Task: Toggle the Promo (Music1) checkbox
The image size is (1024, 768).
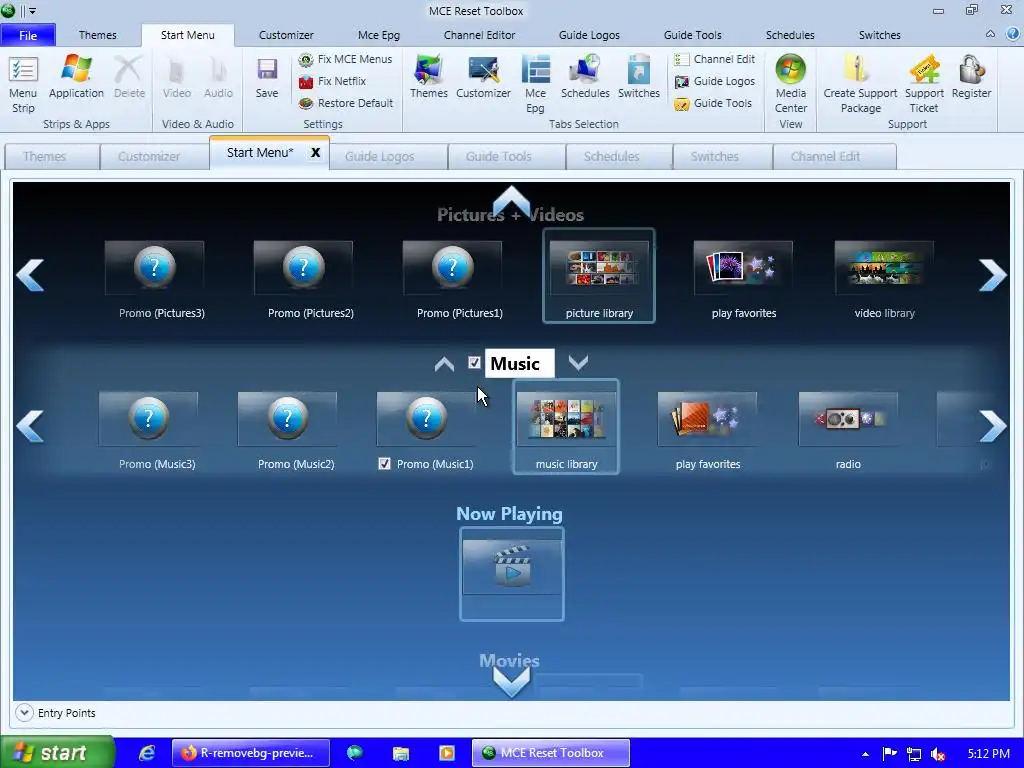Action: click(x=384, y=464)
